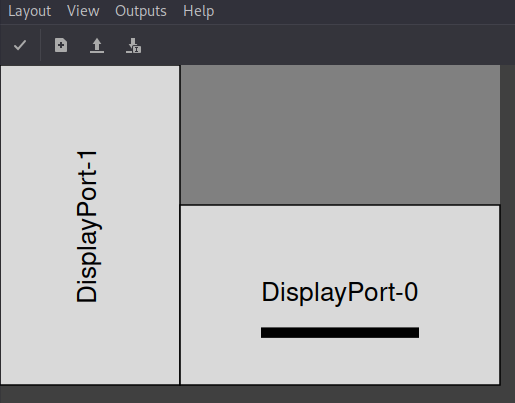The image size is (515, 403).
Task: Create a new layout file
Action: pos(61,45)
